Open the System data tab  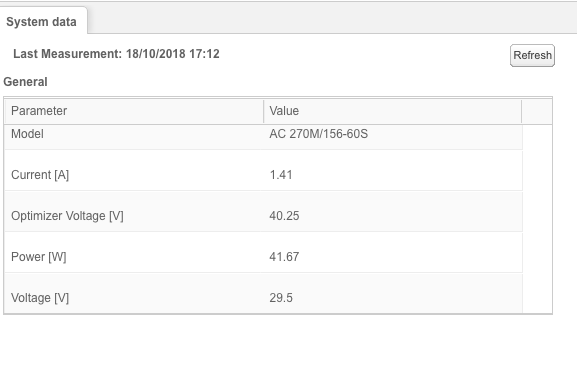coord(42,22)
